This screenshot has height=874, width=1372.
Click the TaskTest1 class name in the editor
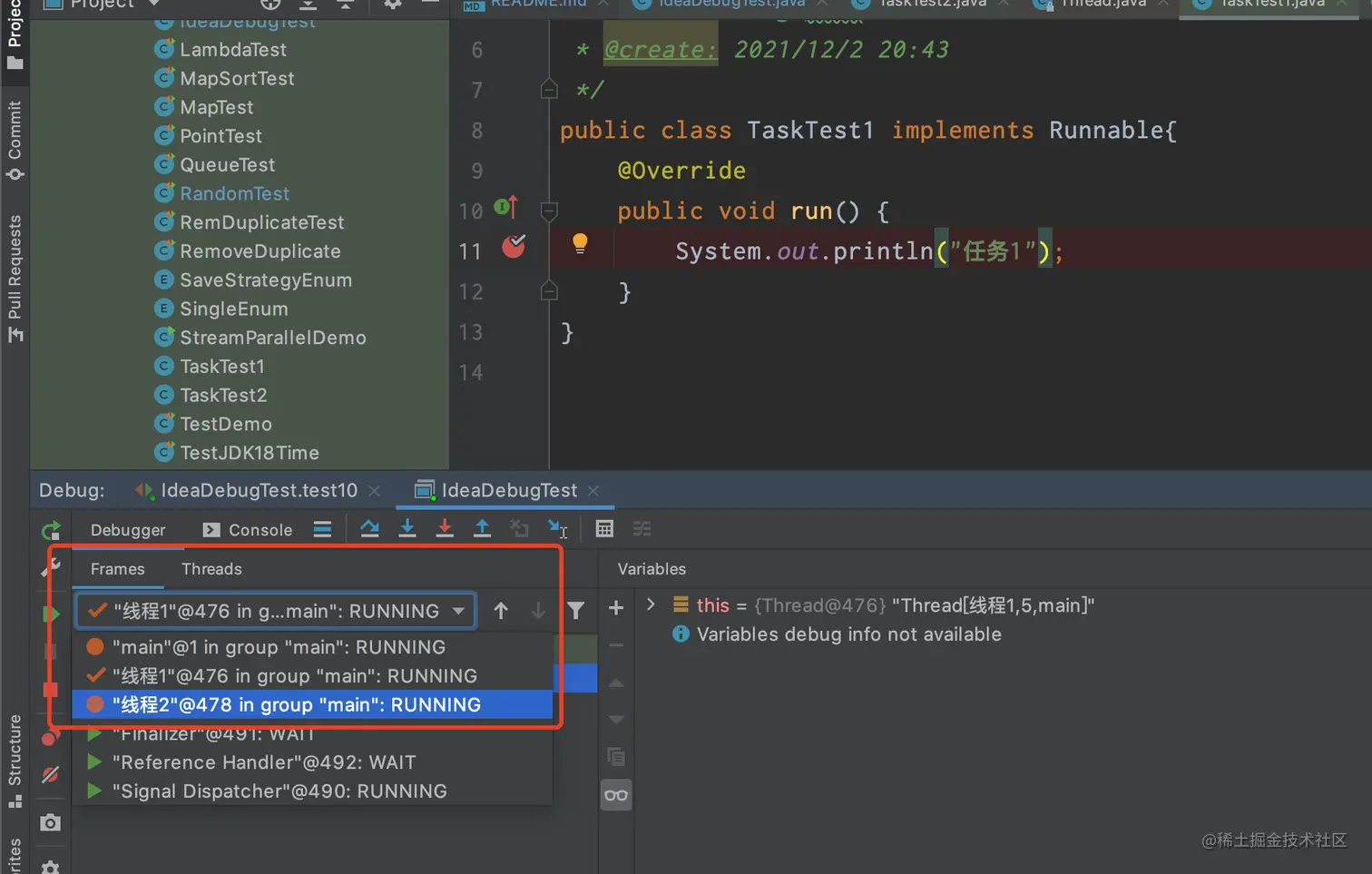[810, 131]
